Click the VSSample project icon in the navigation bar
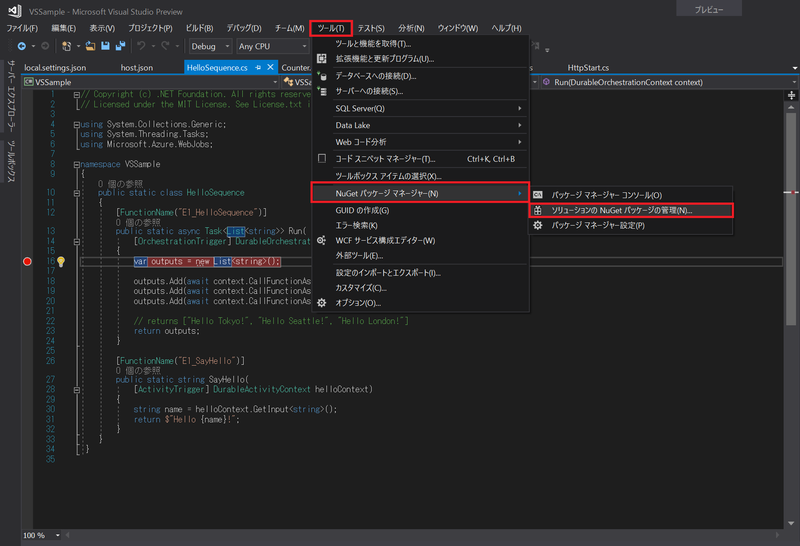Image resolution: width=800 pixels, height=546 pixels. point(29,82)
